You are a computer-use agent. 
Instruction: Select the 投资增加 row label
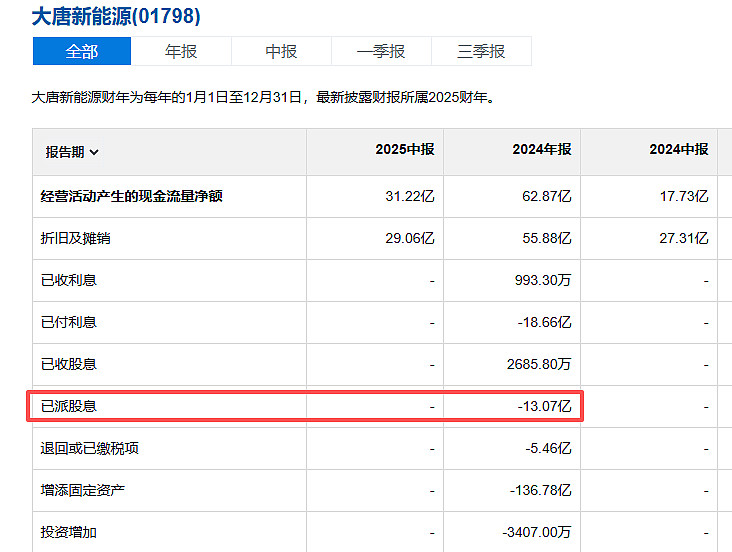tap(69, 532)
